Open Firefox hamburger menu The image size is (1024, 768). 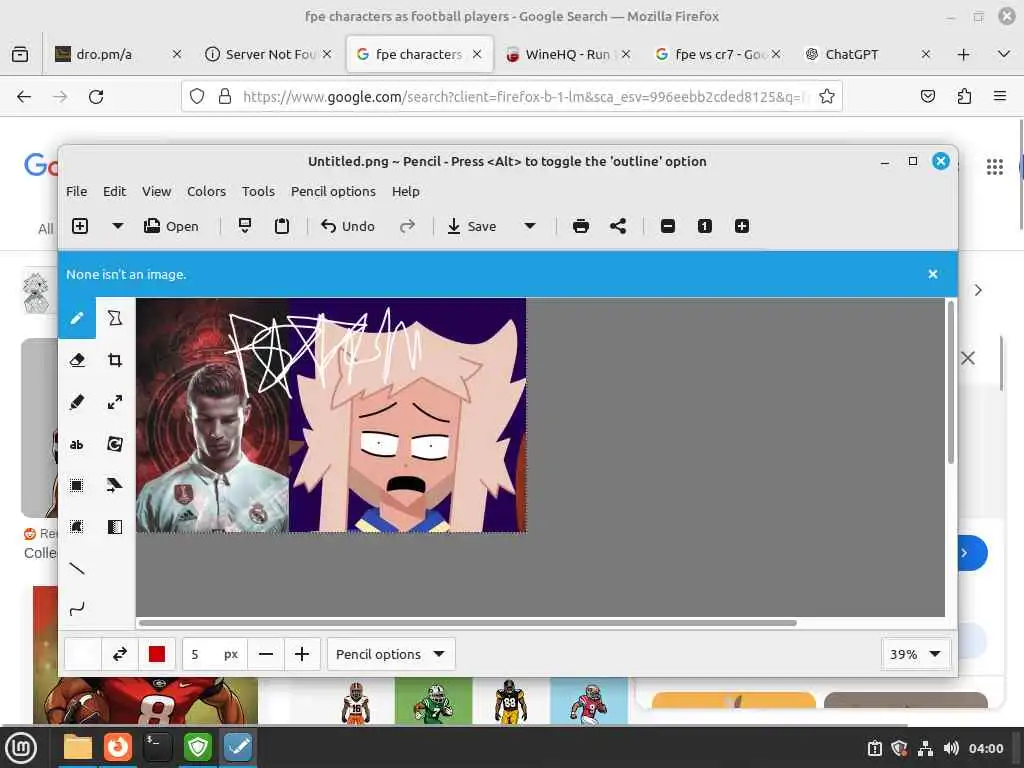(x=999, y=97)
